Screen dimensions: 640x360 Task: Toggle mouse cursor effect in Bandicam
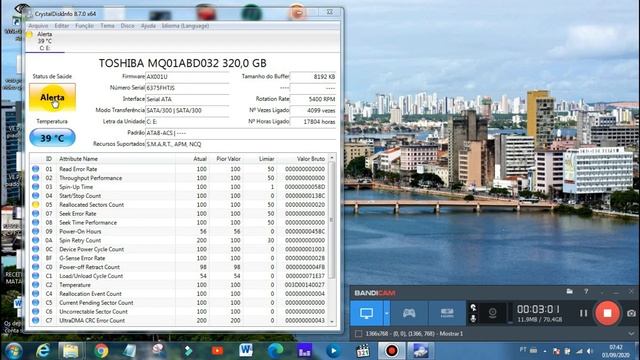point(473,307)
